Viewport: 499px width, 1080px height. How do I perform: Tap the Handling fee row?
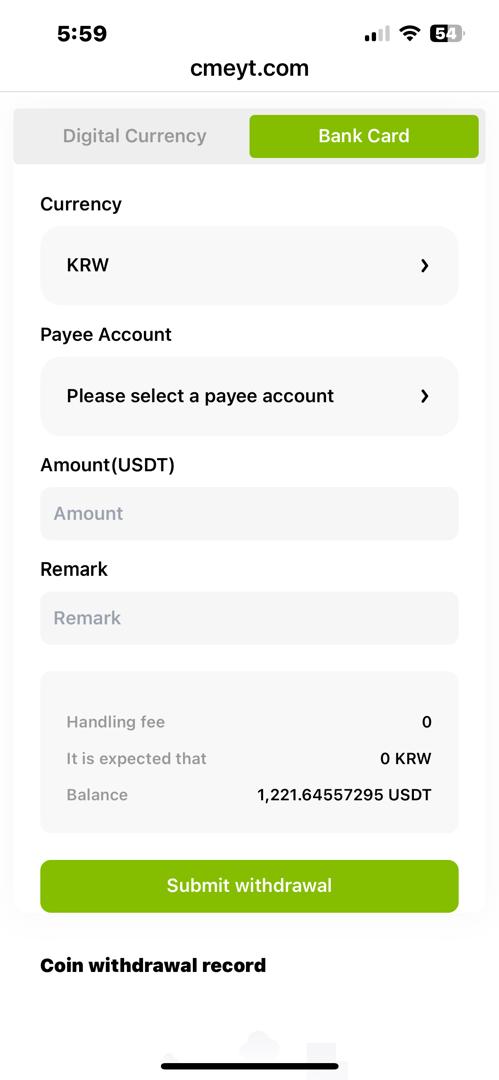[250, 722]
